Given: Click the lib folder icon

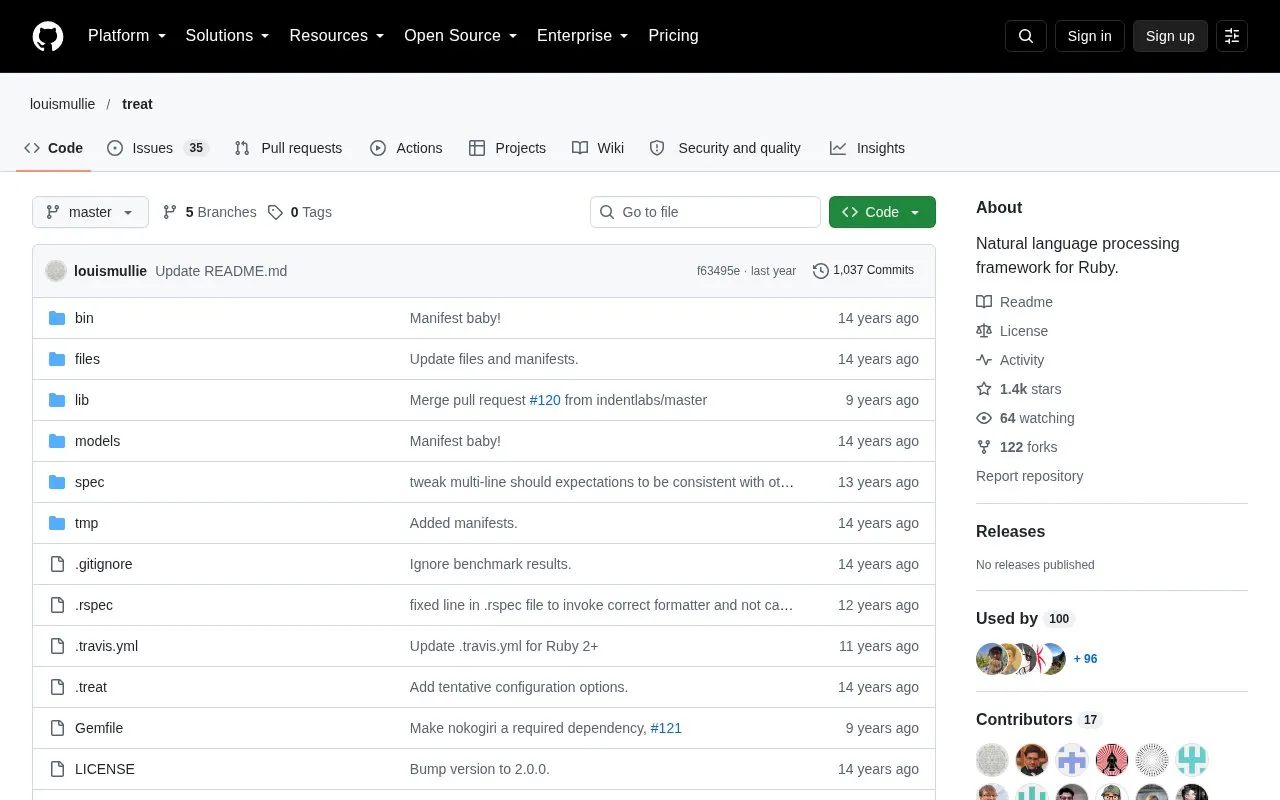Looking at the screenshot, I should tap(57, 400).
